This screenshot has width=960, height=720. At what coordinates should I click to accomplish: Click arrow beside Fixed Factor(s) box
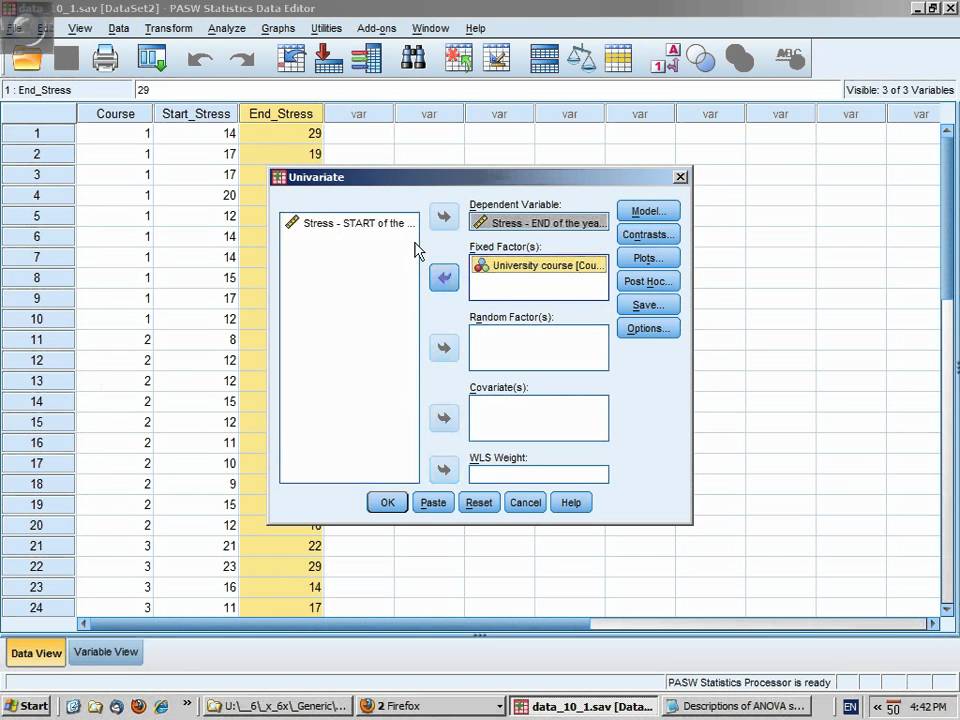[x=444, y=278]
